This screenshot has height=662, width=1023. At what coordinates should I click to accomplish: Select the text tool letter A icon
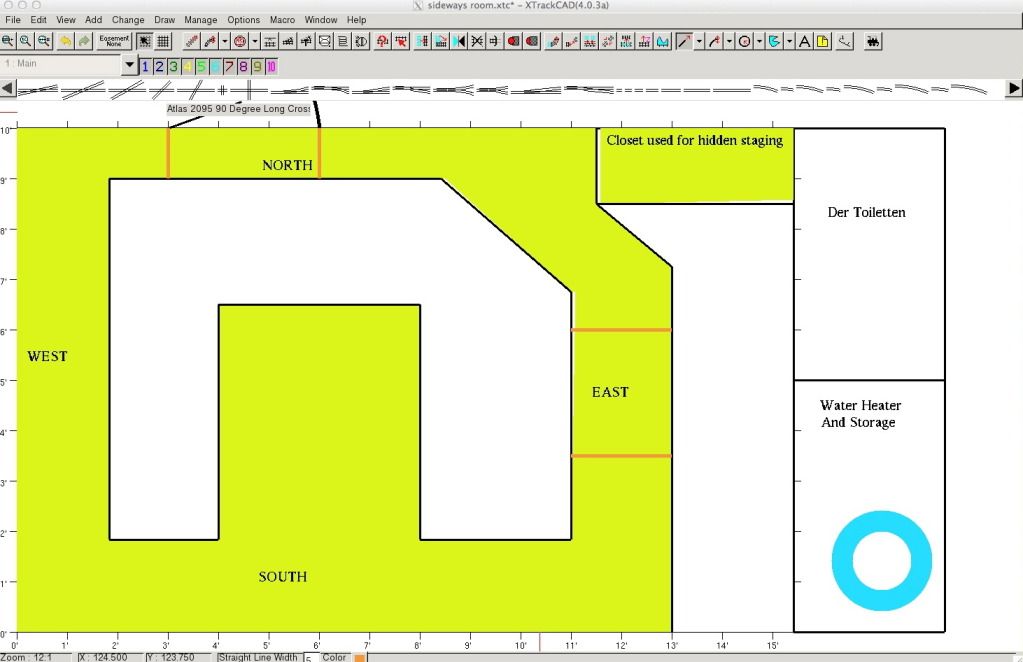804,41
